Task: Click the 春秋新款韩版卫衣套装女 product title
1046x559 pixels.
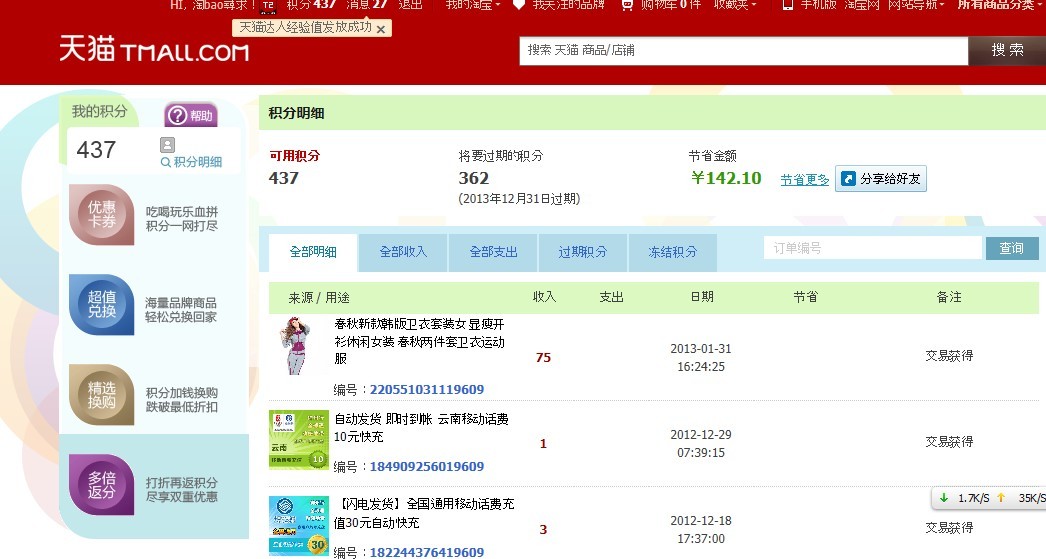Action: (x=420, y=342)
